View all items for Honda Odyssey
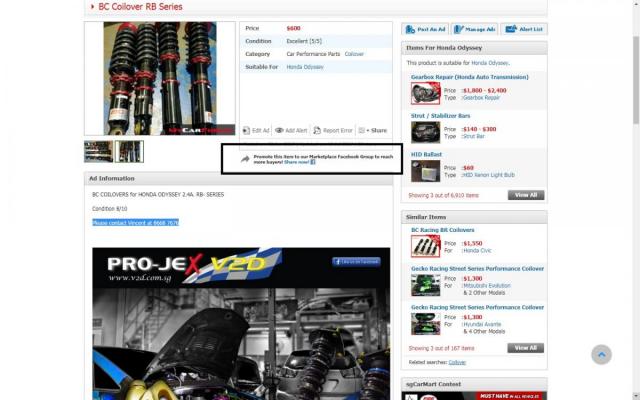Image resolution: width=640 pixels, height=400 pixels. pyautogui.click(x=526, y=195)
